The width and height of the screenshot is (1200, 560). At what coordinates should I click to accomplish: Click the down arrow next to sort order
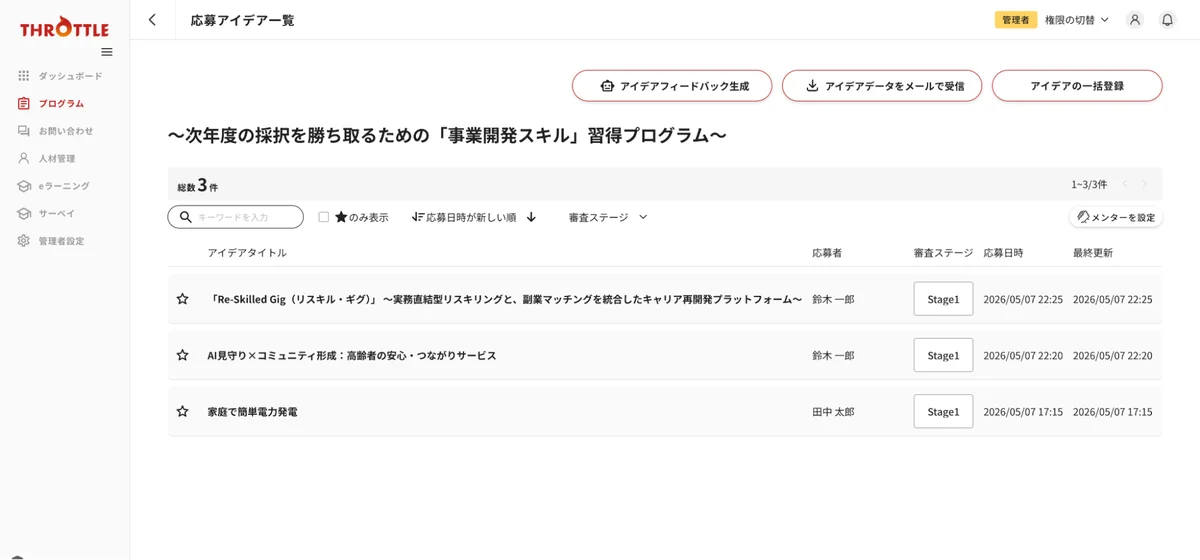tap(531, 217)
